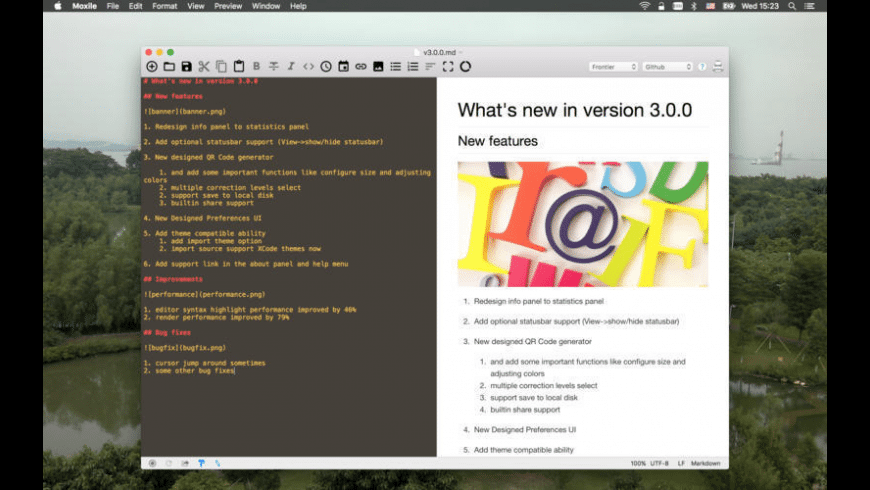Viewport: 870px width, 490px height.
Task: Open the Preview menu
Action: pos(228,6)
